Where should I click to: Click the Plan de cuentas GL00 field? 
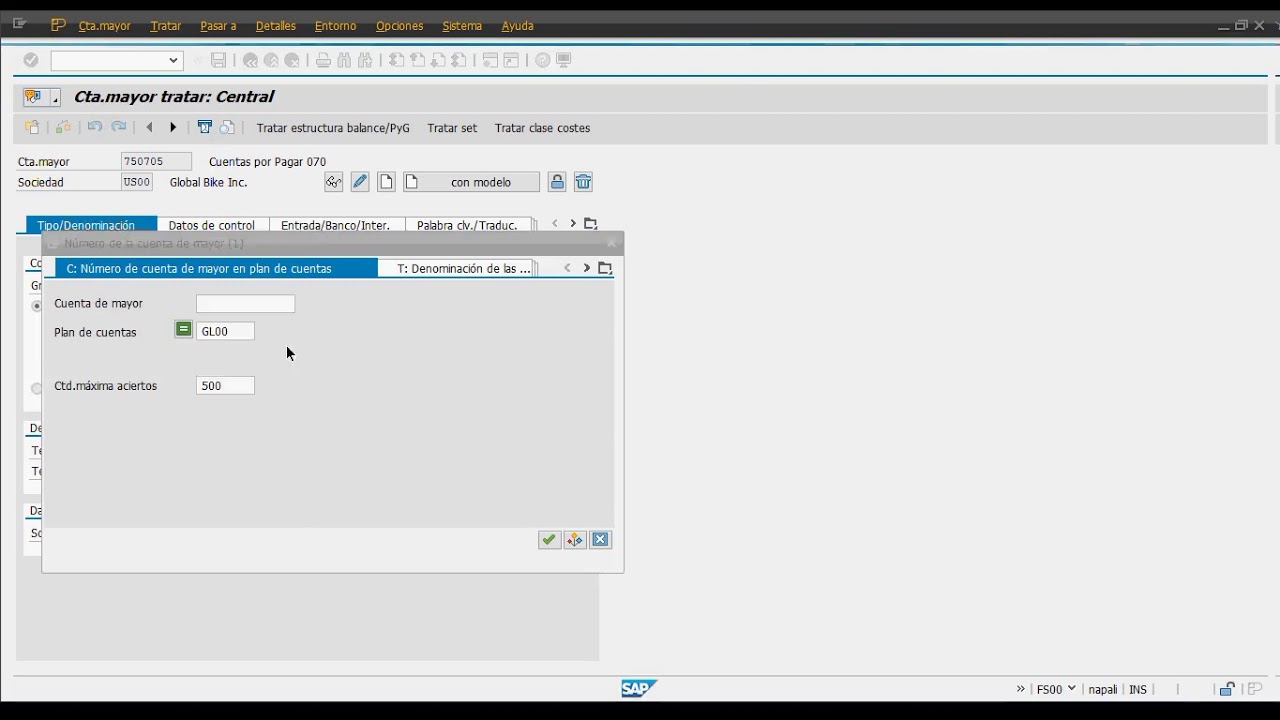click(x=225, y=331)
